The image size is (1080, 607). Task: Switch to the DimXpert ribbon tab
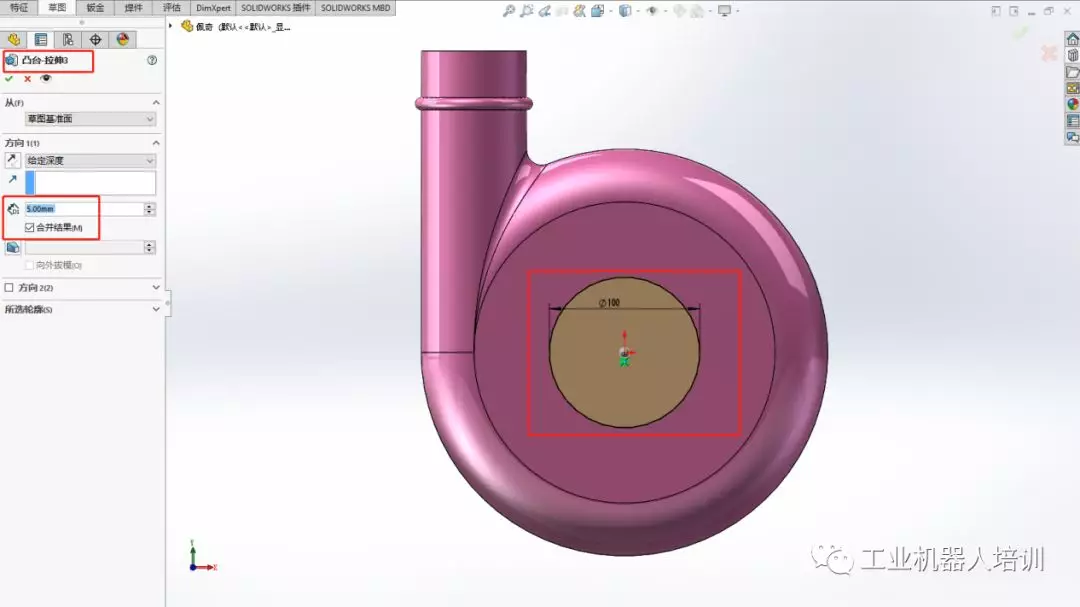click(213, 8)
